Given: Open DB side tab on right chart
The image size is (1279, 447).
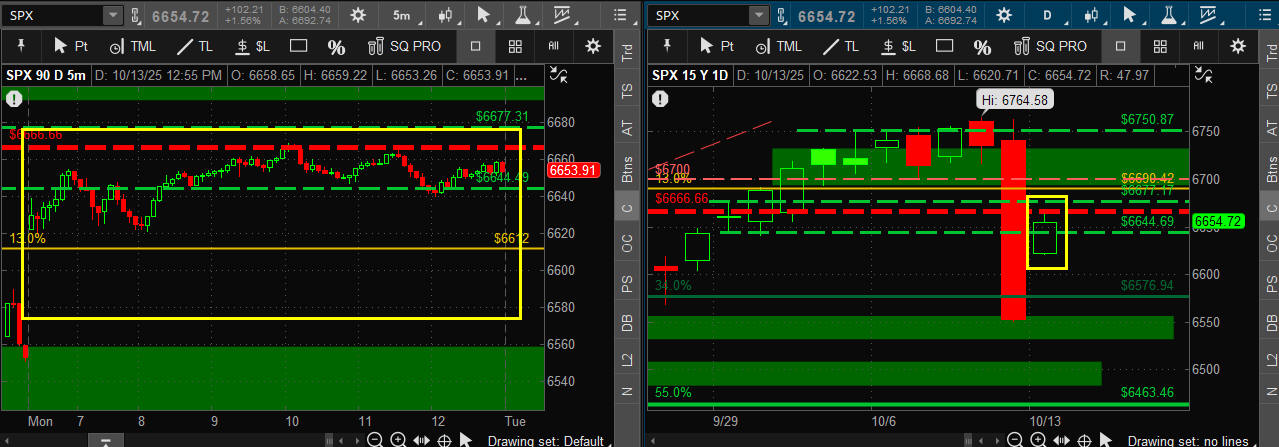Looking at the screenshot, I should (1271, 321).
